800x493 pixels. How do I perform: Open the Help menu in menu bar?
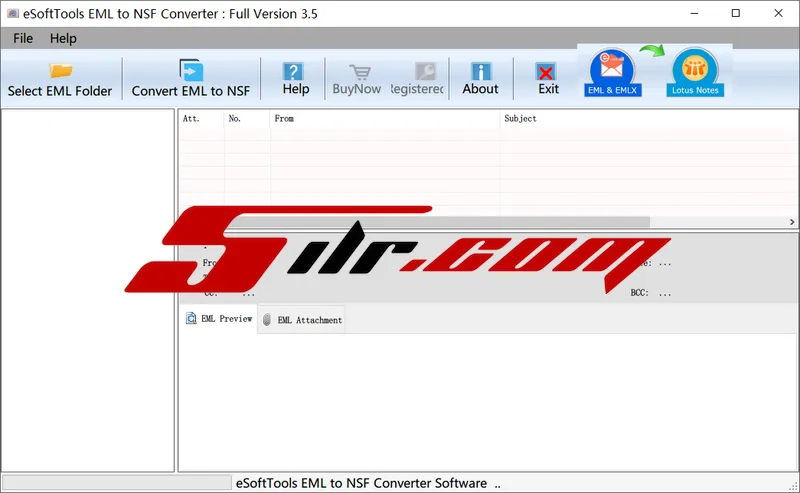[x=63, y=38]
